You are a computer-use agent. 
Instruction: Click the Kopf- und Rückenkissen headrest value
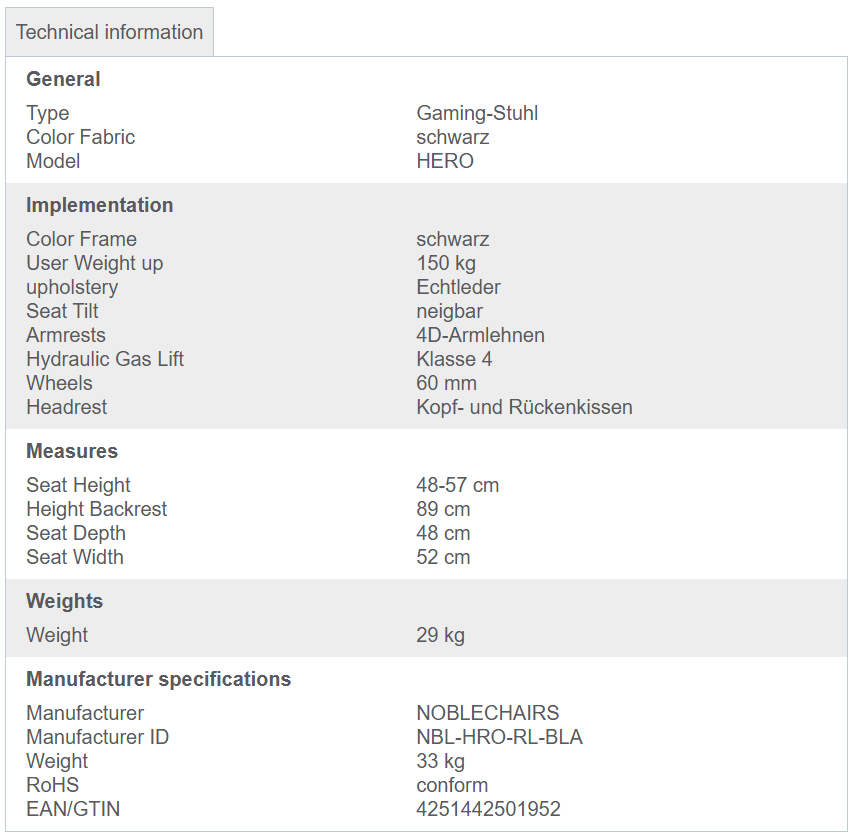[x=524, y=407]
